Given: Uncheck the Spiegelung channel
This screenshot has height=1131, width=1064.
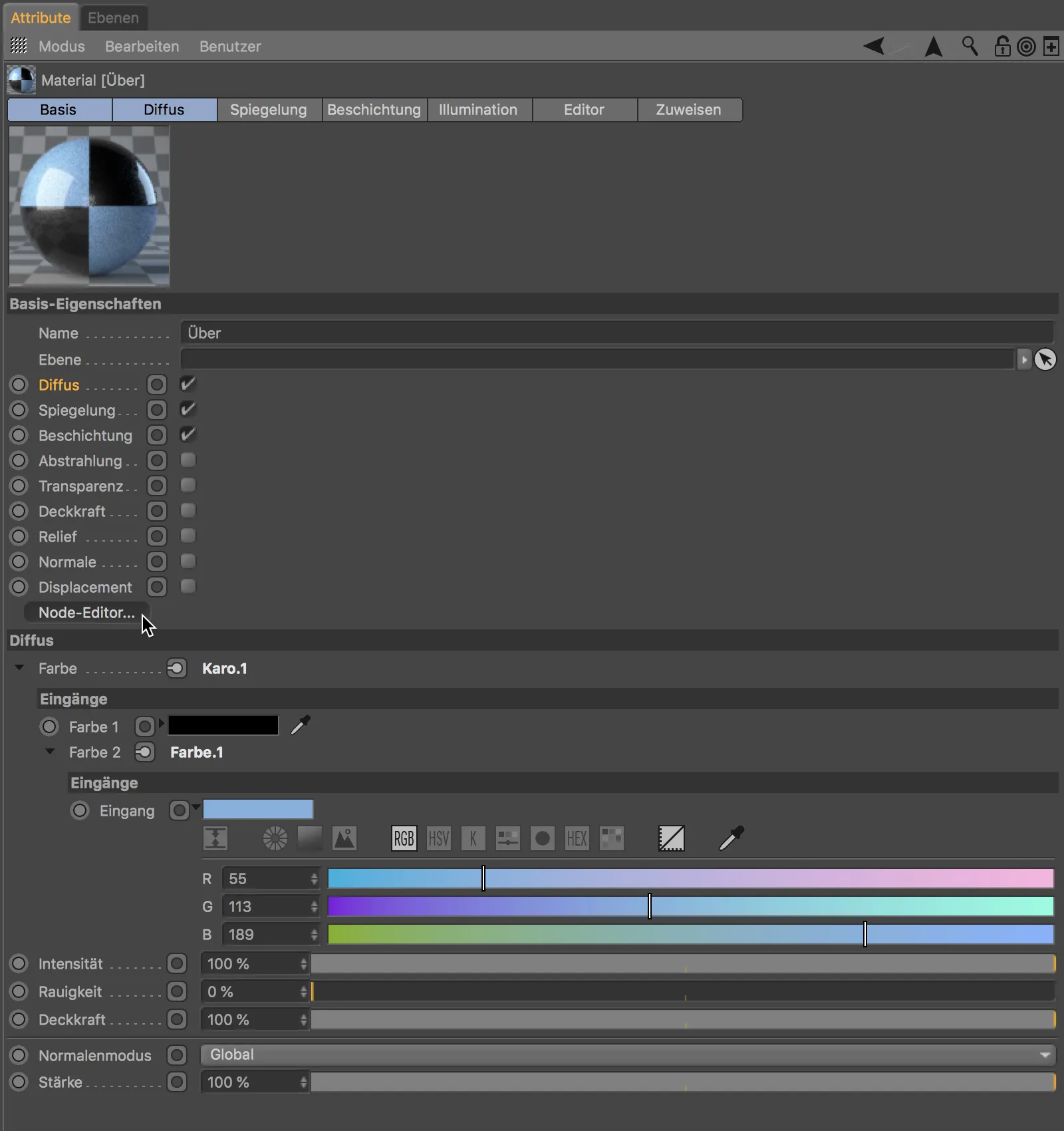Looking at the screenshot, I should [x=188, y=409].
